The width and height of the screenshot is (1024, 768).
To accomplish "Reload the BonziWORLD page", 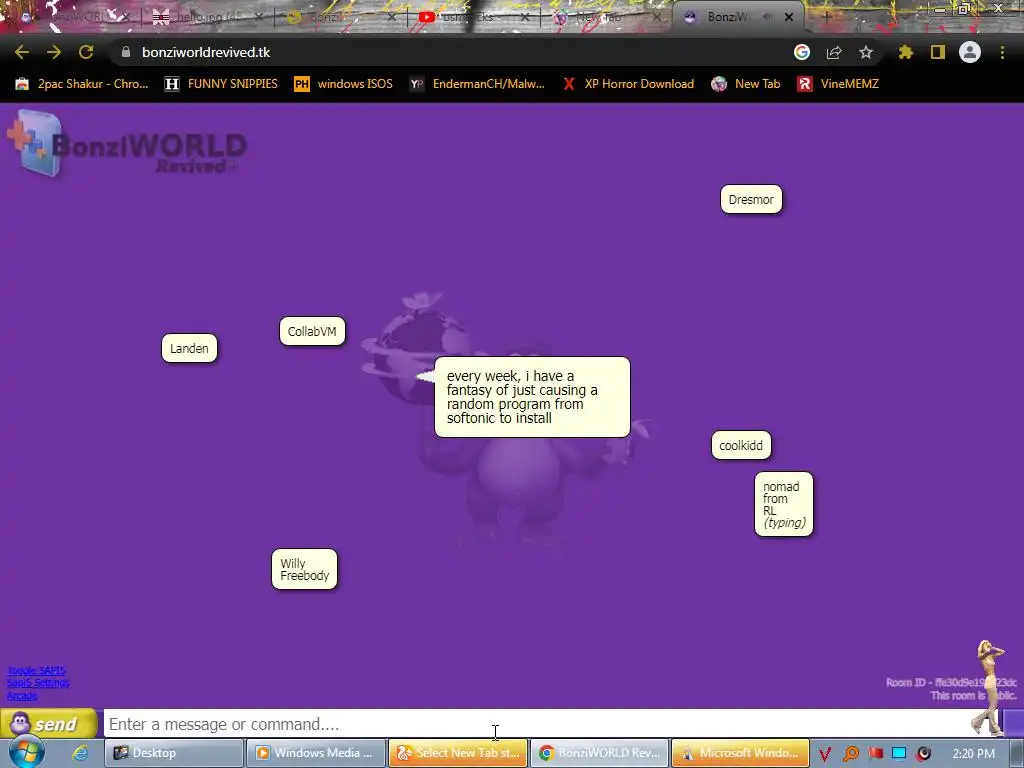I will tap(86, 52).
